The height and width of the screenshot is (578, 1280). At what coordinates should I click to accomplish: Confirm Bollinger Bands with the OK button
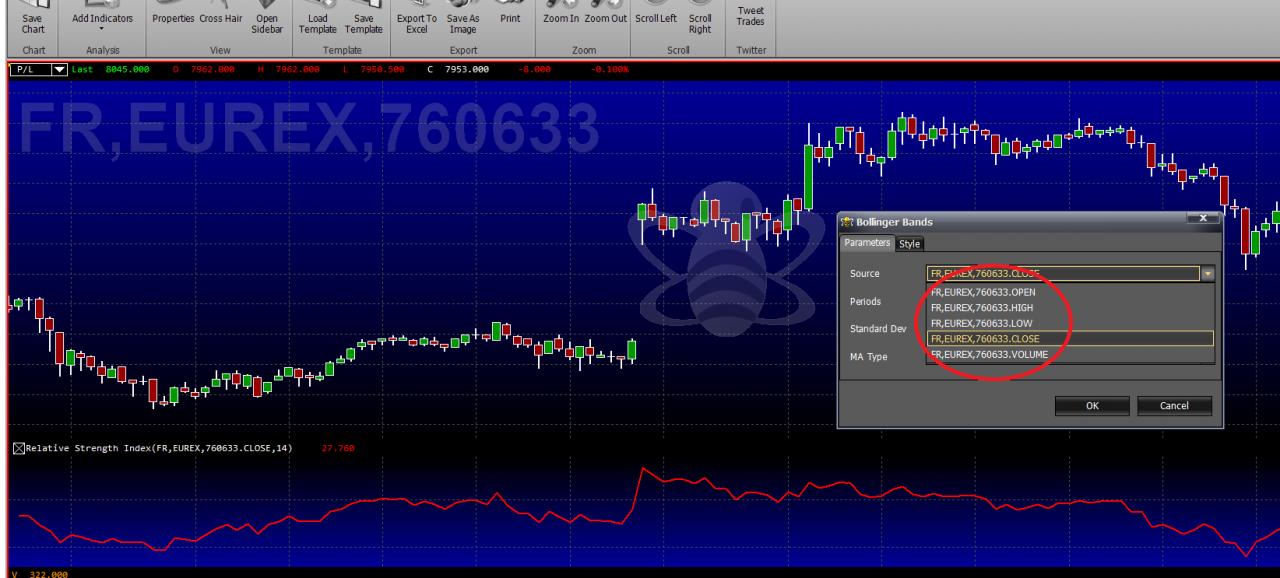tap(1092, 405)
